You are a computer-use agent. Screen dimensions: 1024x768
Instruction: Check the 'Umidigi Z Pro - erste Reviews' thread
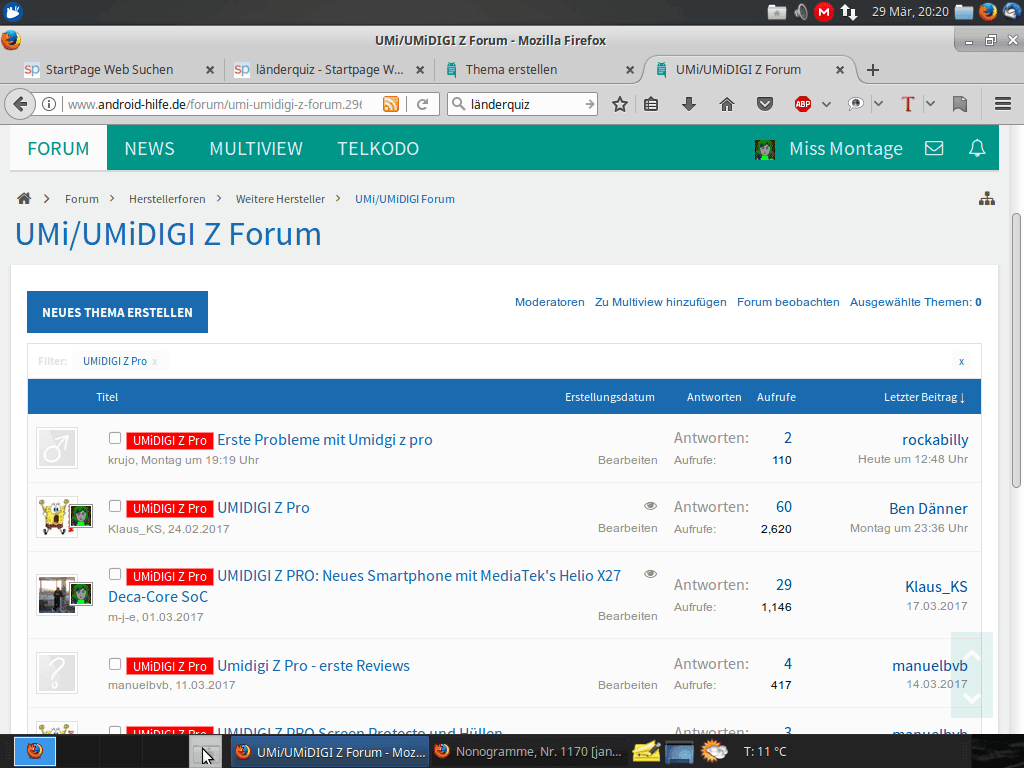(115, 664)
